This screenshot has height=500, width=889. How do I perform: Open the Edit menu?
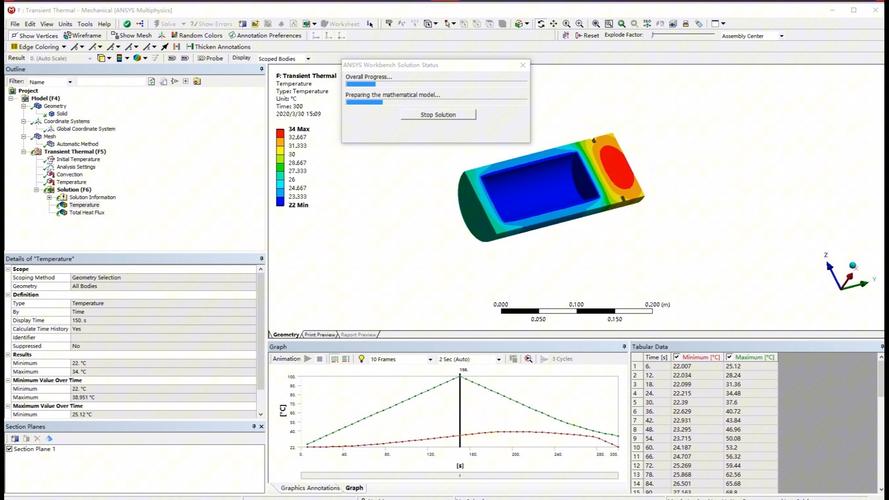[x=30, y=24]
